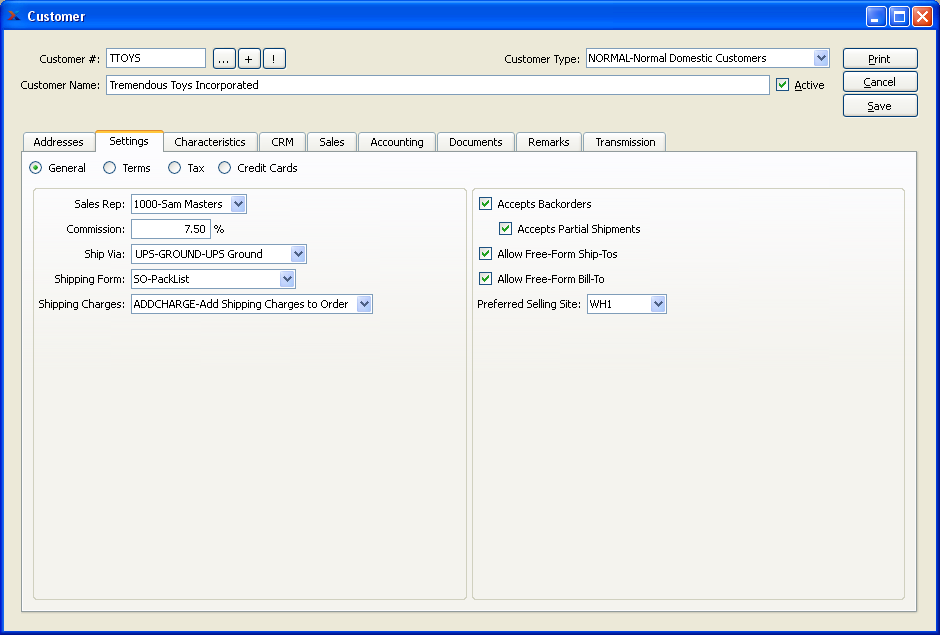Viewport: 940px width, 635px height.
Task: Switch to the Addresses tab
Action: 59,142
